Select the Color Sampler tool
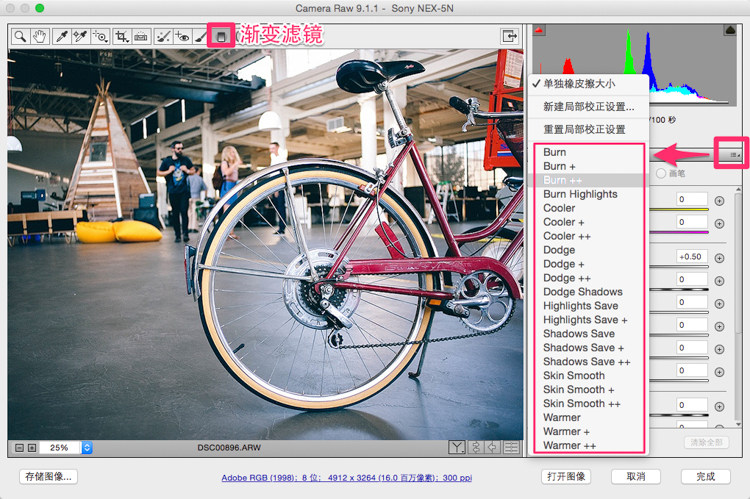This screenshot has width=750, height=499. tap(80, 36)
